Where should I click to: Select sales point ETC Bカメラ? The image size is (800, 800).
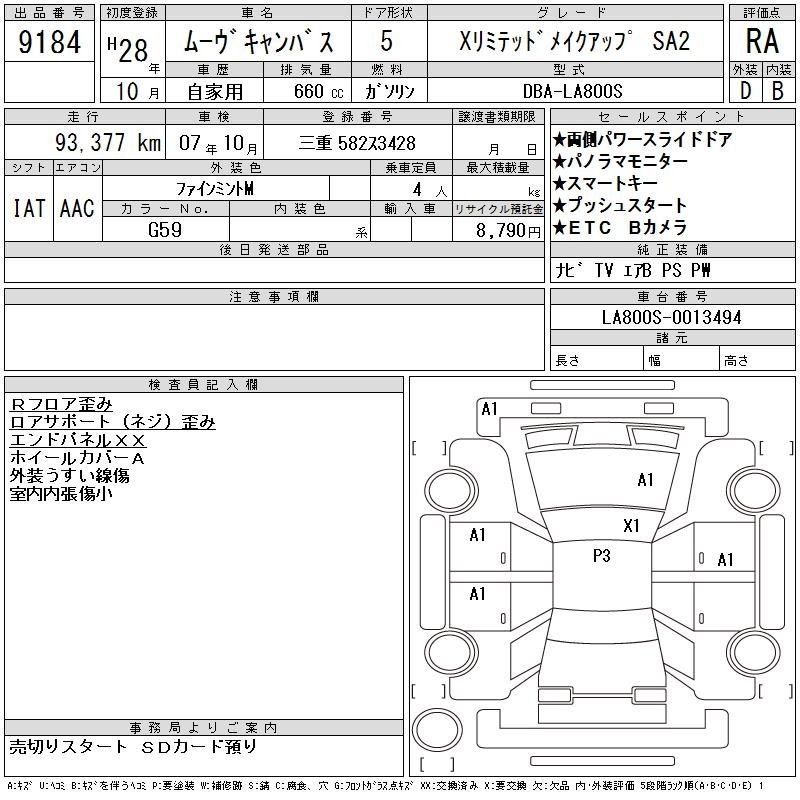coord(620,228)
